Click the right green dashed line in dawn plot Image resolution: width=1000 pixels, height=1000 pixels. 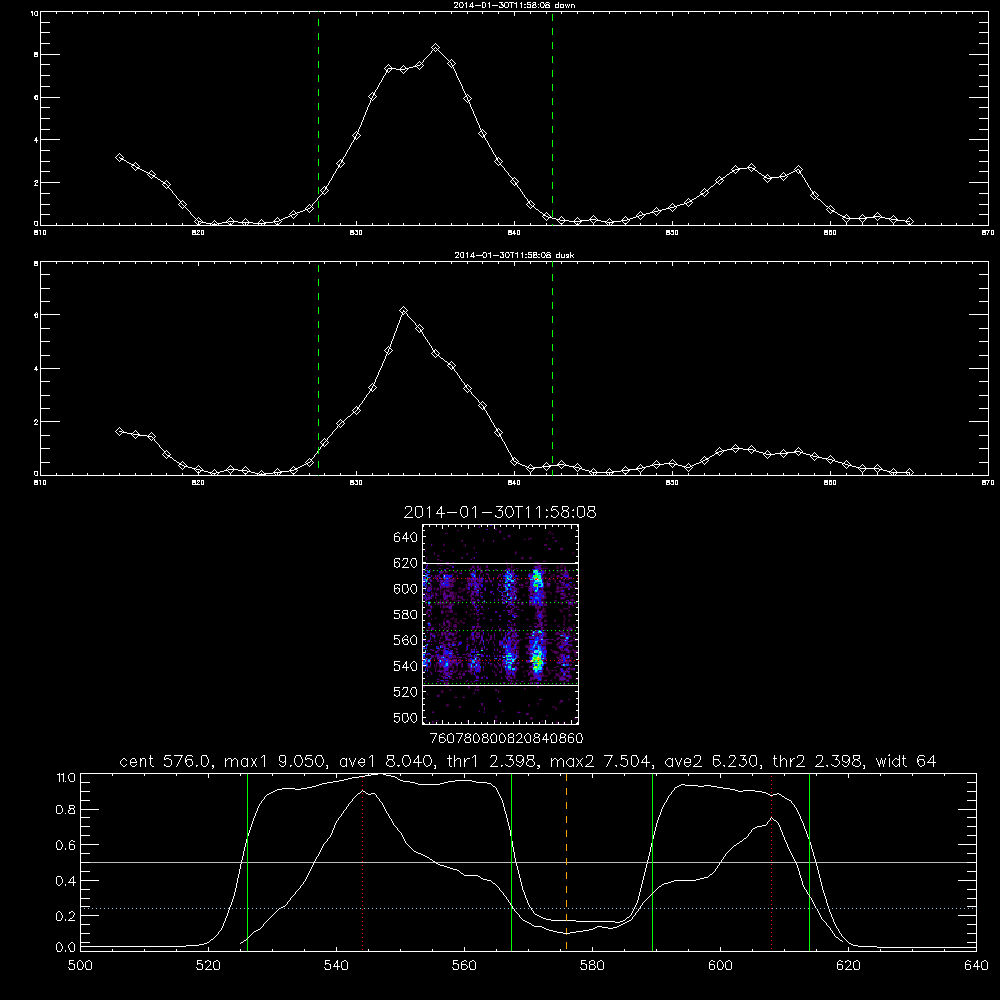pos(552,118)
